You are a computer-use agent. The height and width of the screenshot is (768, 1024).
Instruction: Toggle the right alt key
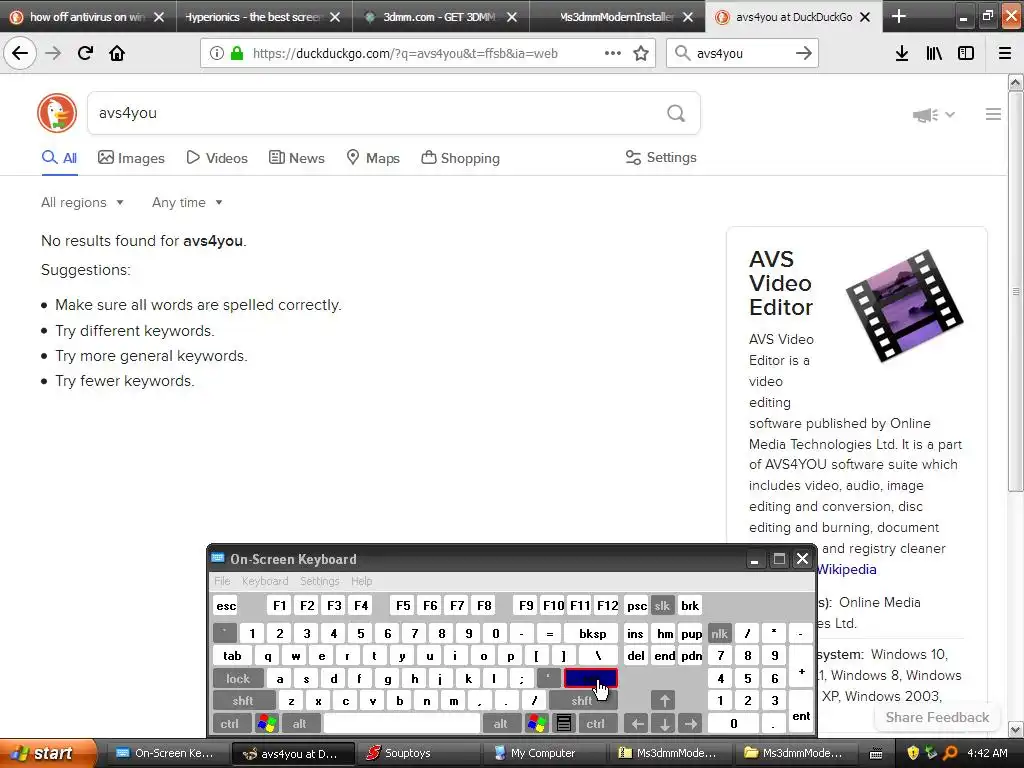click(500, 724)
